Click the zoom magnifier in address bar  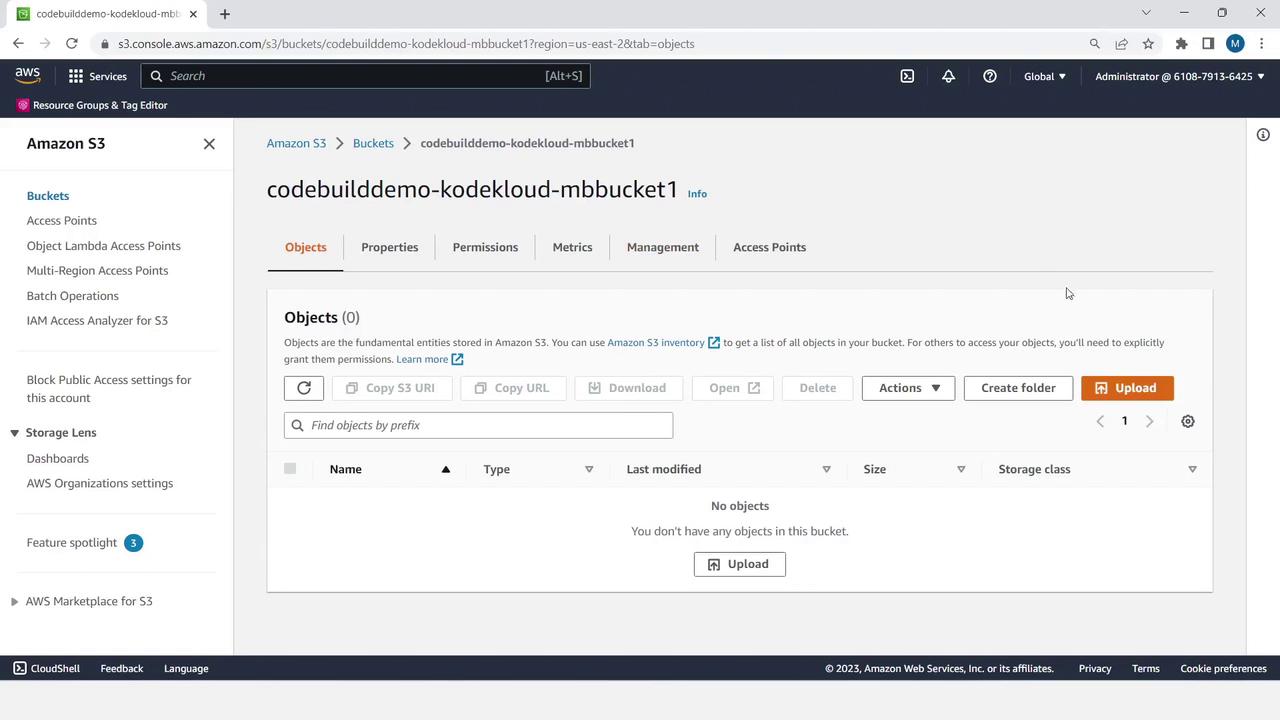pyautogui.click(x=1094, y=44)
